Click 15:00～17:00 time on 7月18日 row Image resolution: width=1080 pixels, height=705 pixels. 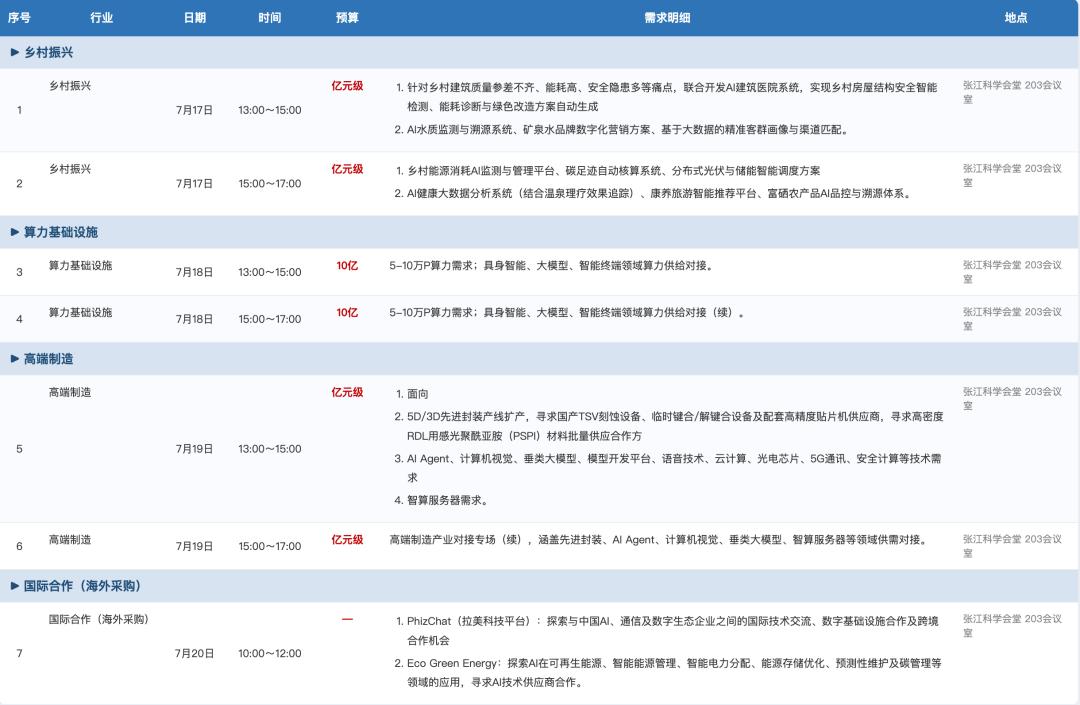269,319
